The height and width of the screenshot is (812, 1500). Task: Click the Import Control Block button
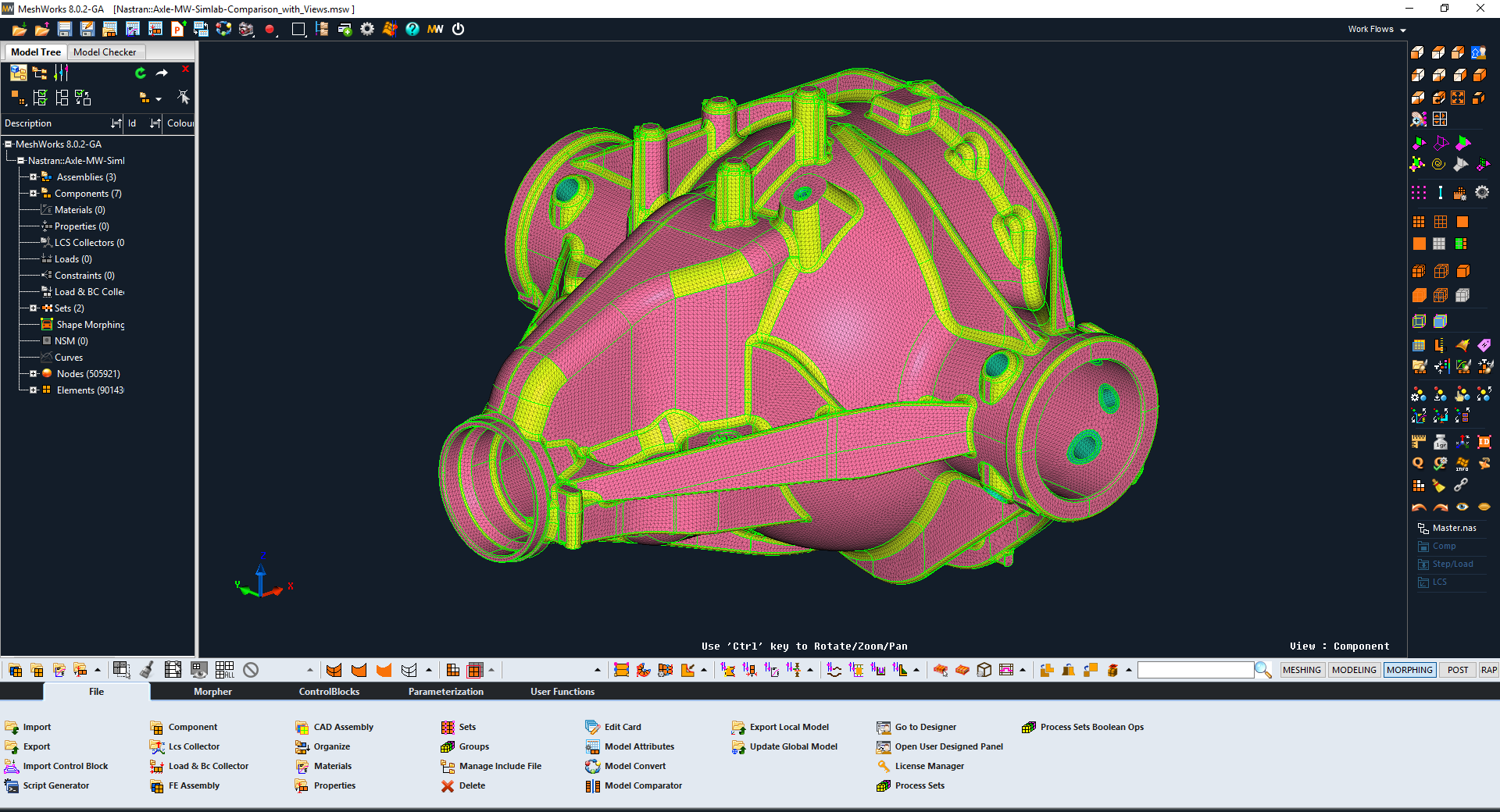pyautogui.click(x=66, y=766)
